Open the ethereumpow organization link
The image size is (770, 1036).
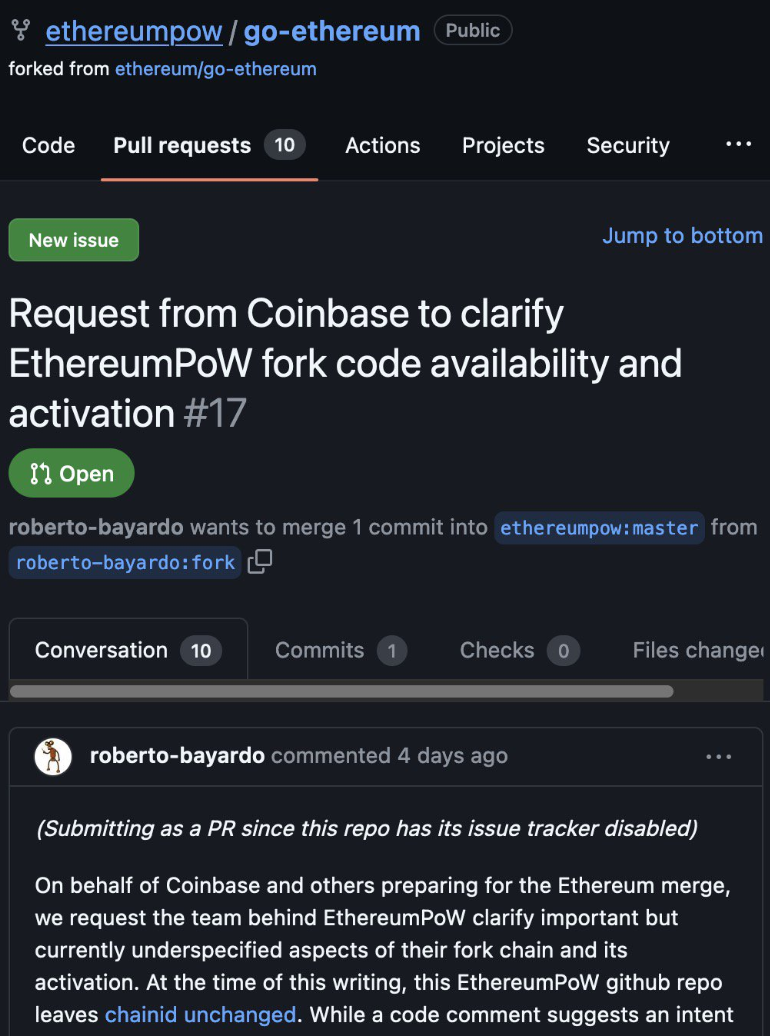pos(134,31)
